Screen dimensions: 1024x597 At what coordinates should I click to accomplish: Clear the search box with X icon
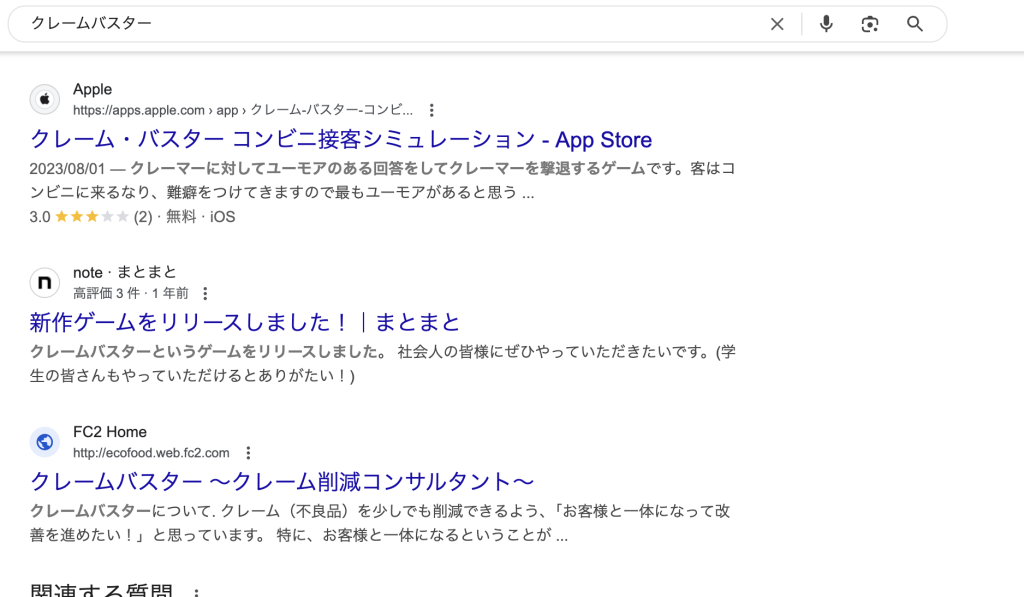(x=776, y=24)
